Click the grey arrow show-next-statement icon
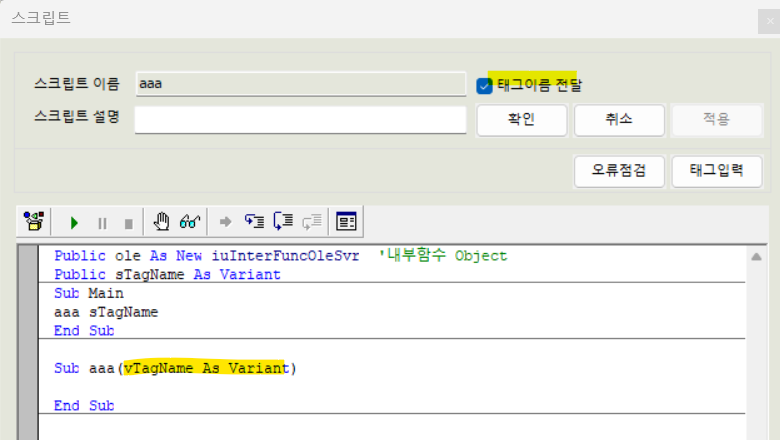Viewport: 780px width, 440px height. tap(225, 222)
